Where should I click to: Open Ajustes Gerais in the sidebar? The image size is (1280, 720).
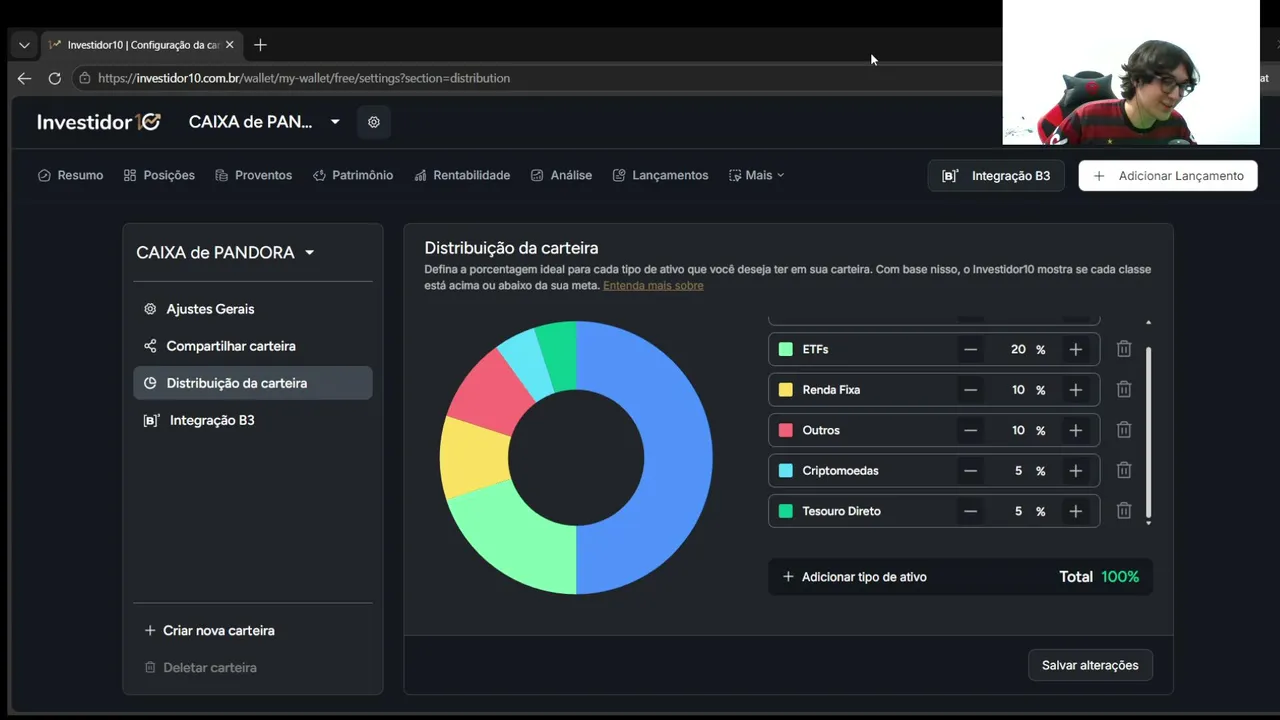pyautogui.click(x=252, y=309)
